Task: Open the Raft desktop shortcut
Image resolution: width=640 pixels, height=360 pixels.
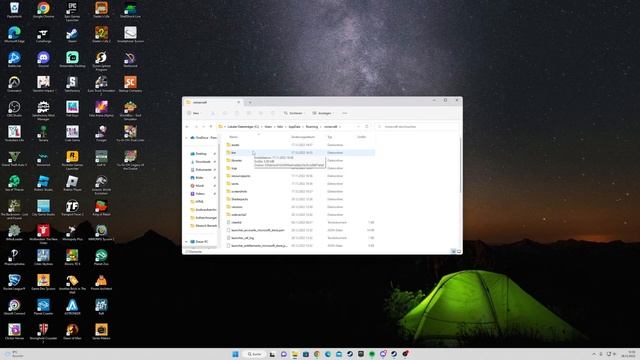Action: point(101,307)
